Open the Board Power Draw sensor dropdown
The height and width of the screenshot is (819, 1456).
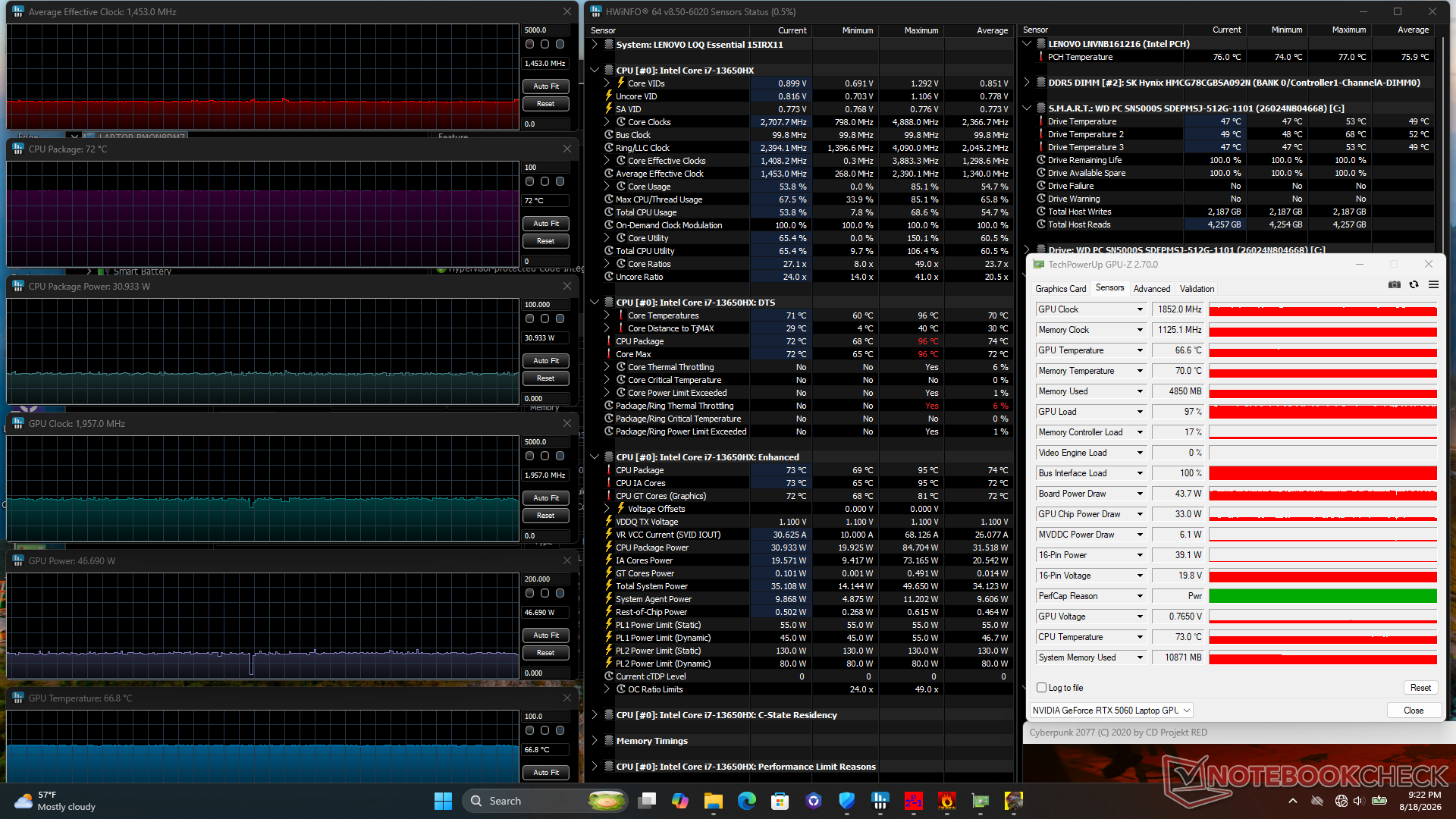(x=1139, y=494)
